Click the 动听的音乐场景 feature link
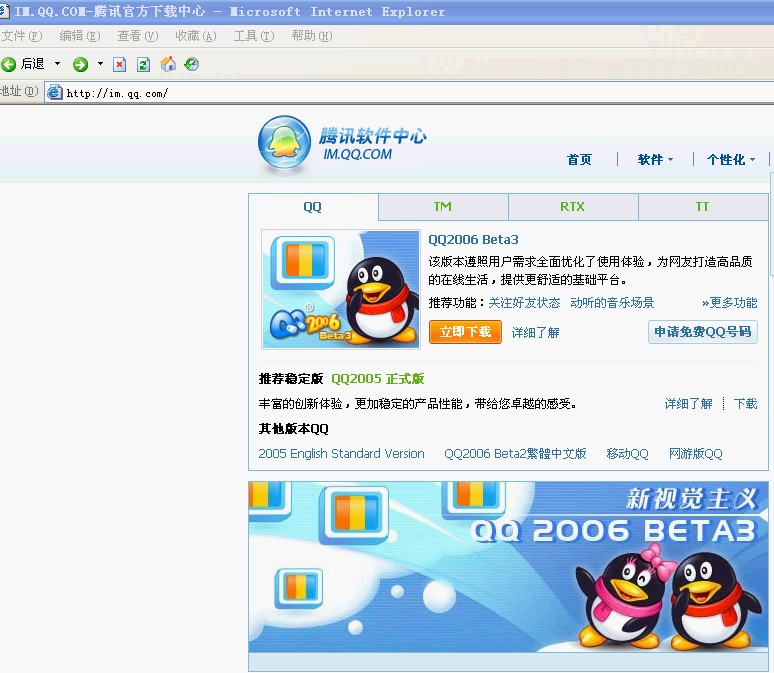This screenshot has width=774, height=673. 612,303
